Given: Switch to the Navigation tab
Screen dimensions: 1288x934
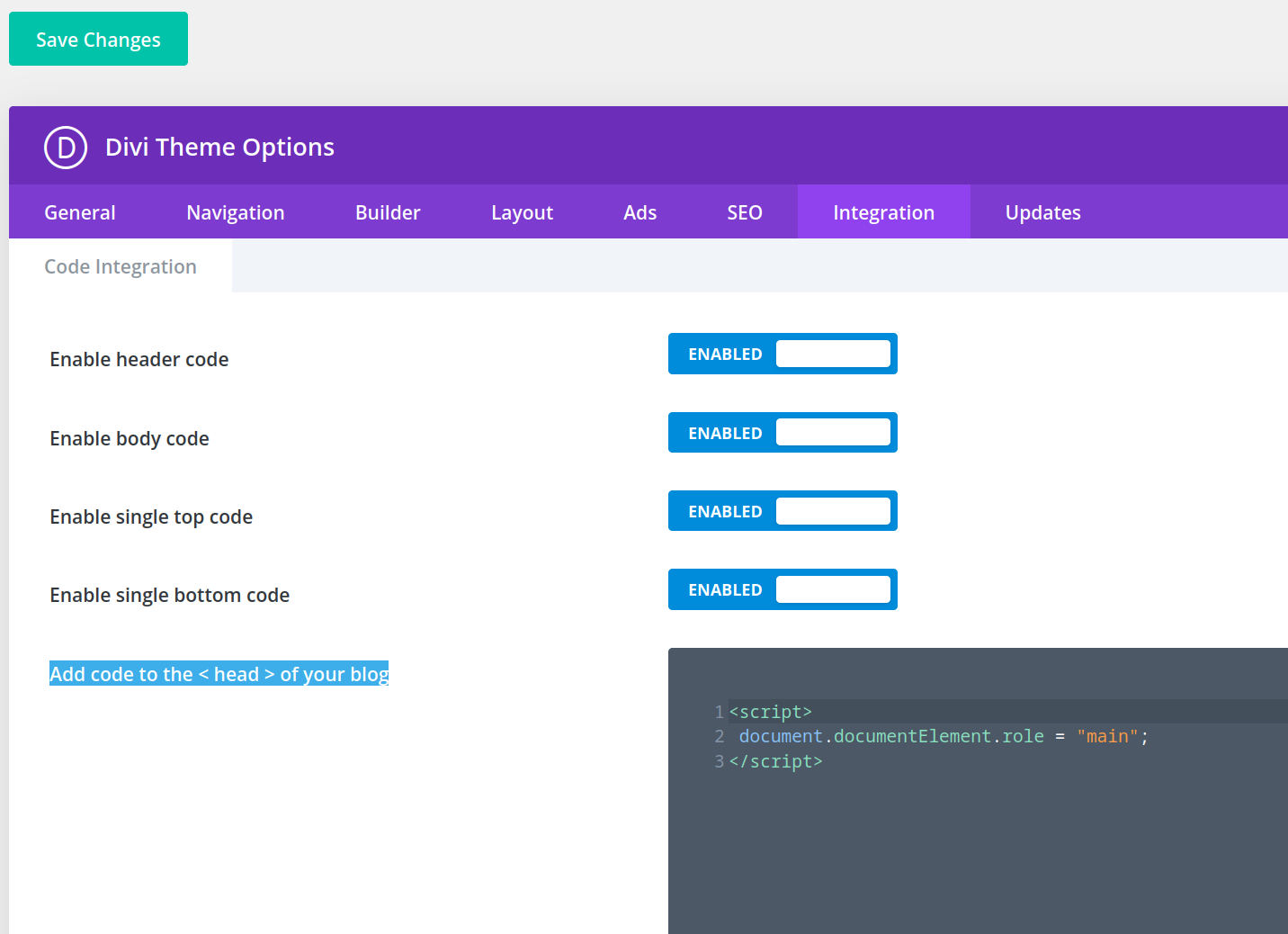Looking at the screenshot, I should pyautogui.click(x=236, y=212).
